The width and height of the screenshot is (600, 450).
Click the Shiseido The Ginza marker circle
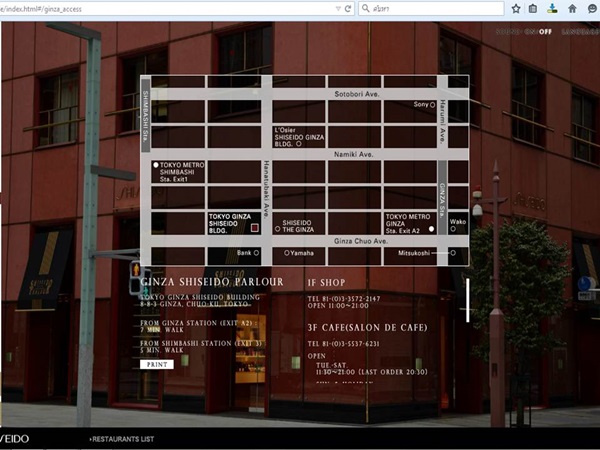[277, 229]
